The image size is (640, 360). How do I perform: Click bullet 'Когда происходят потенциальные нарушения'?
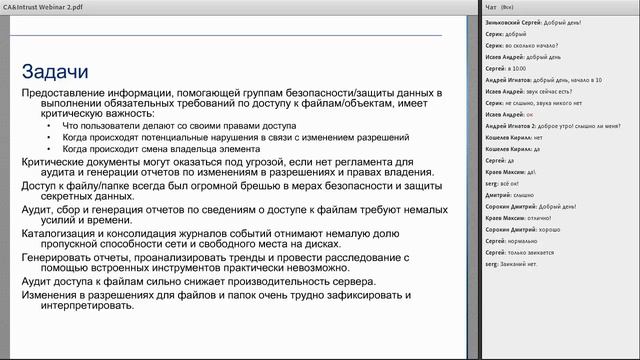pyautogui.click(x=236, y=137)
